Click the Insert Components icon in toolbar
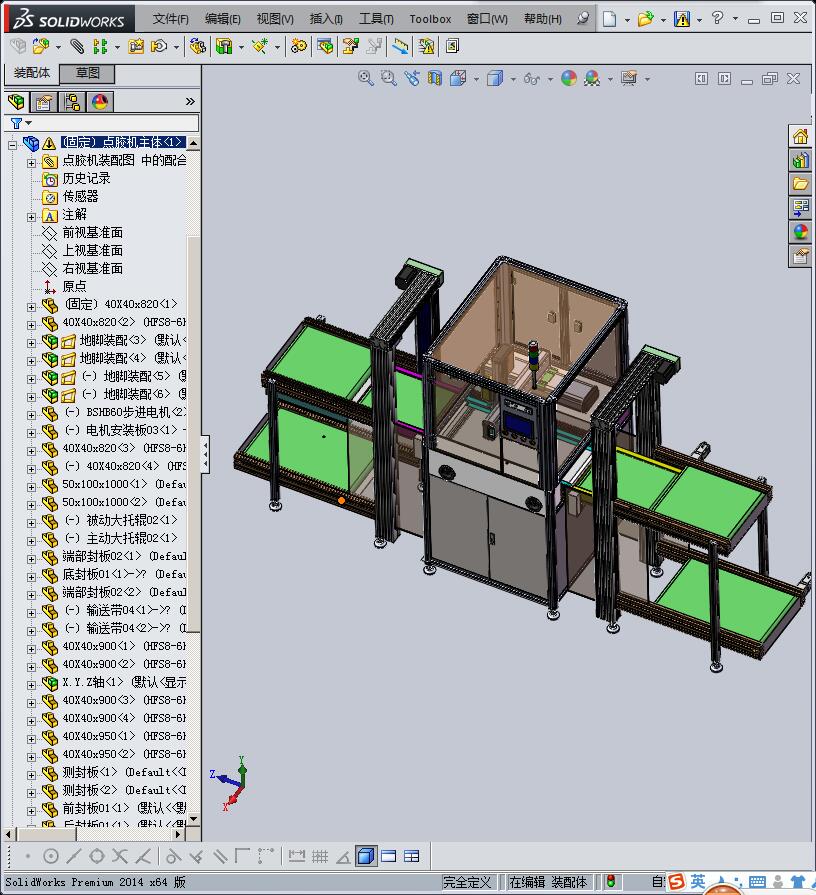816x895 pixels. 41,46
